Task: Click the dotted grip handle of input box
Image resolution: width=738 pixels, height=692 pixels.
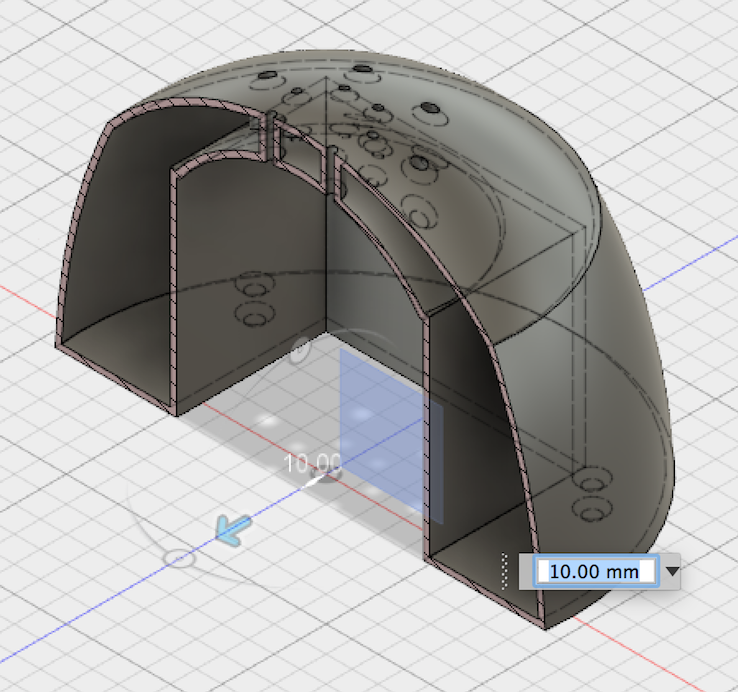Action: (x=504, y=571)
